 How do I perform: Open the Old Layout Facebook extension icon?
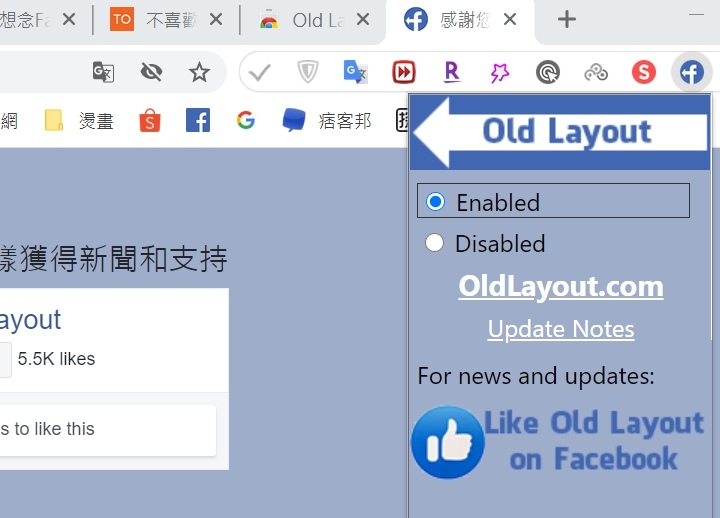point(692,72)
